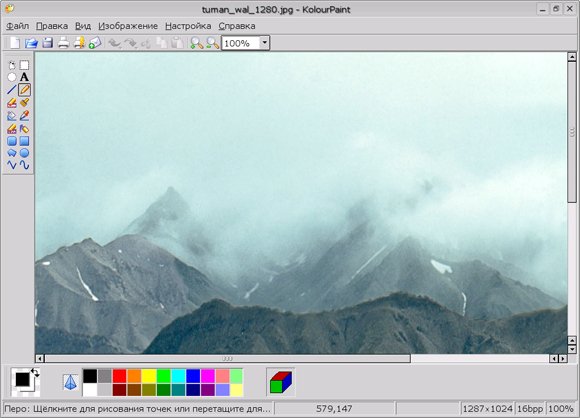
Task: Select the Connected Lines zigzag tool
Action: click(12, 165)
